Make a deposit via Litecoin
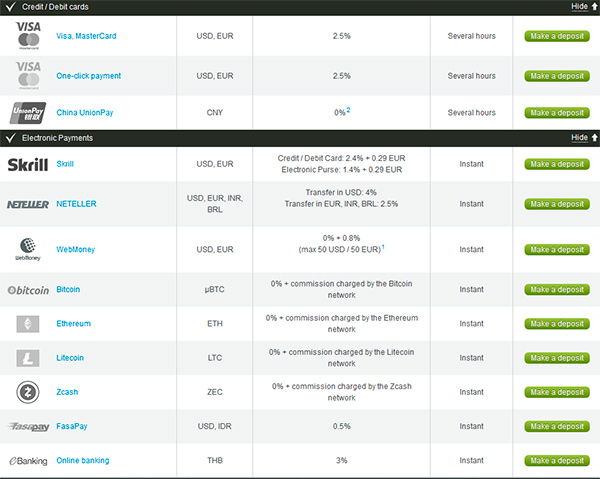This screenshot has height=479, width=600. (557, 358)
